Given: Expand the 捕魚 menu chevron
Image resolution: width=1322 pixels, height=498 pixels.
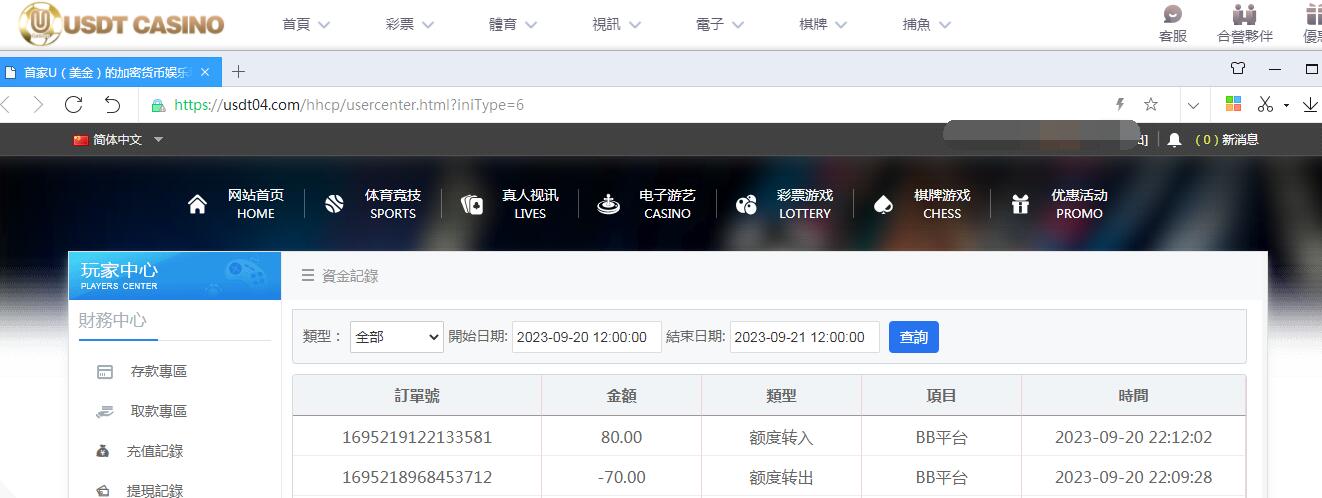Looking at the screenshot, I should tap(945, 25).
